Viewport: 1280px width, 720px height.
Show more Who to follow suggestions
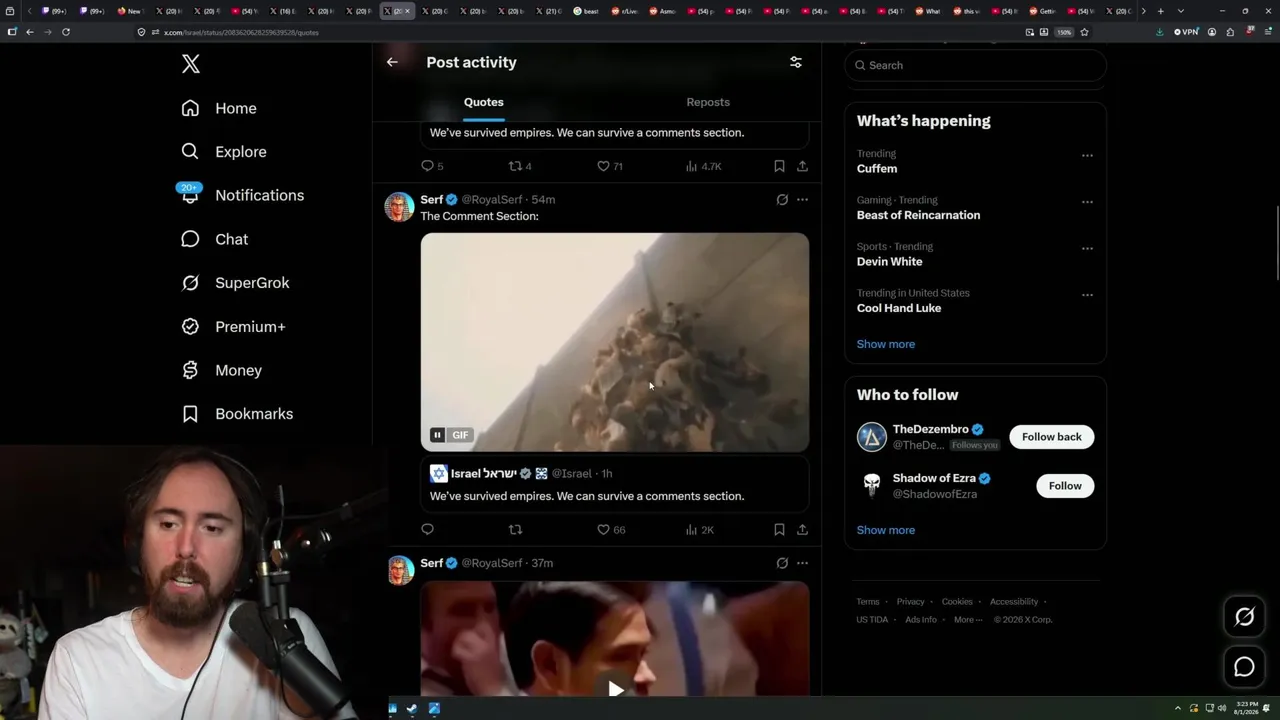pyautogui.click(x=886, y=530)
